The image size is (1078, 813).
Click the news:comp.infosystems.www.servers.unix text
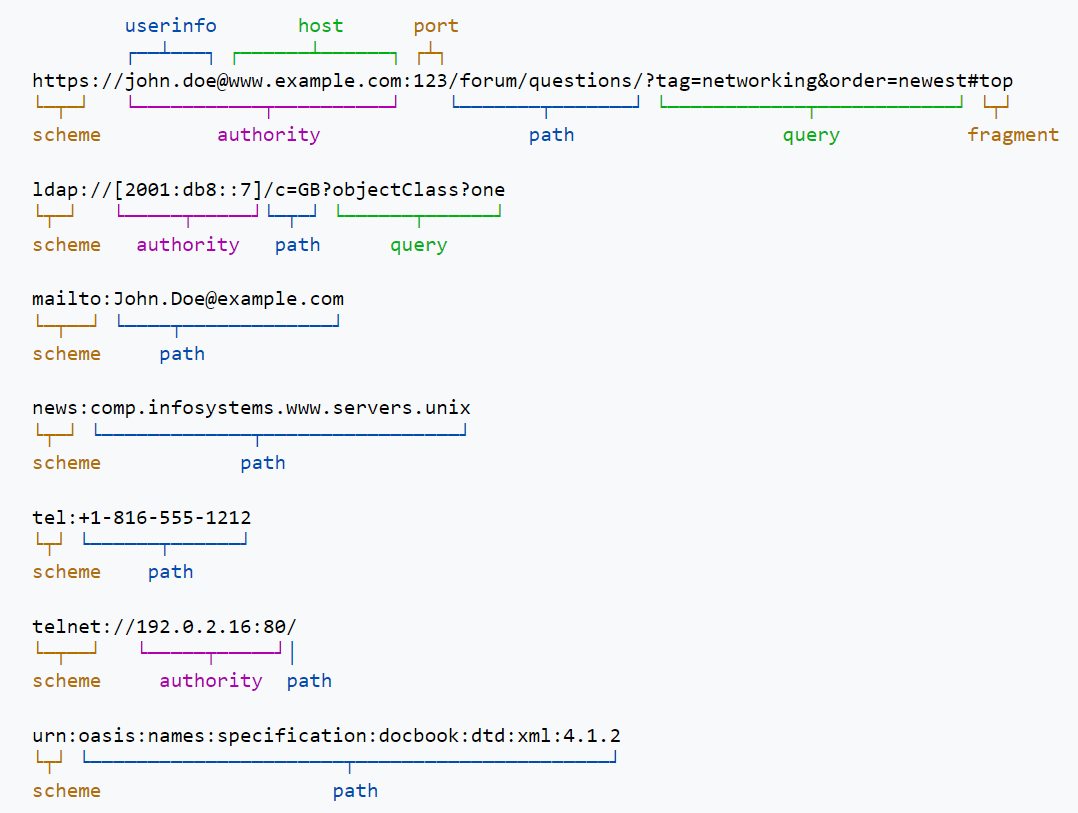pyautogui.click(x=251, y=408)
